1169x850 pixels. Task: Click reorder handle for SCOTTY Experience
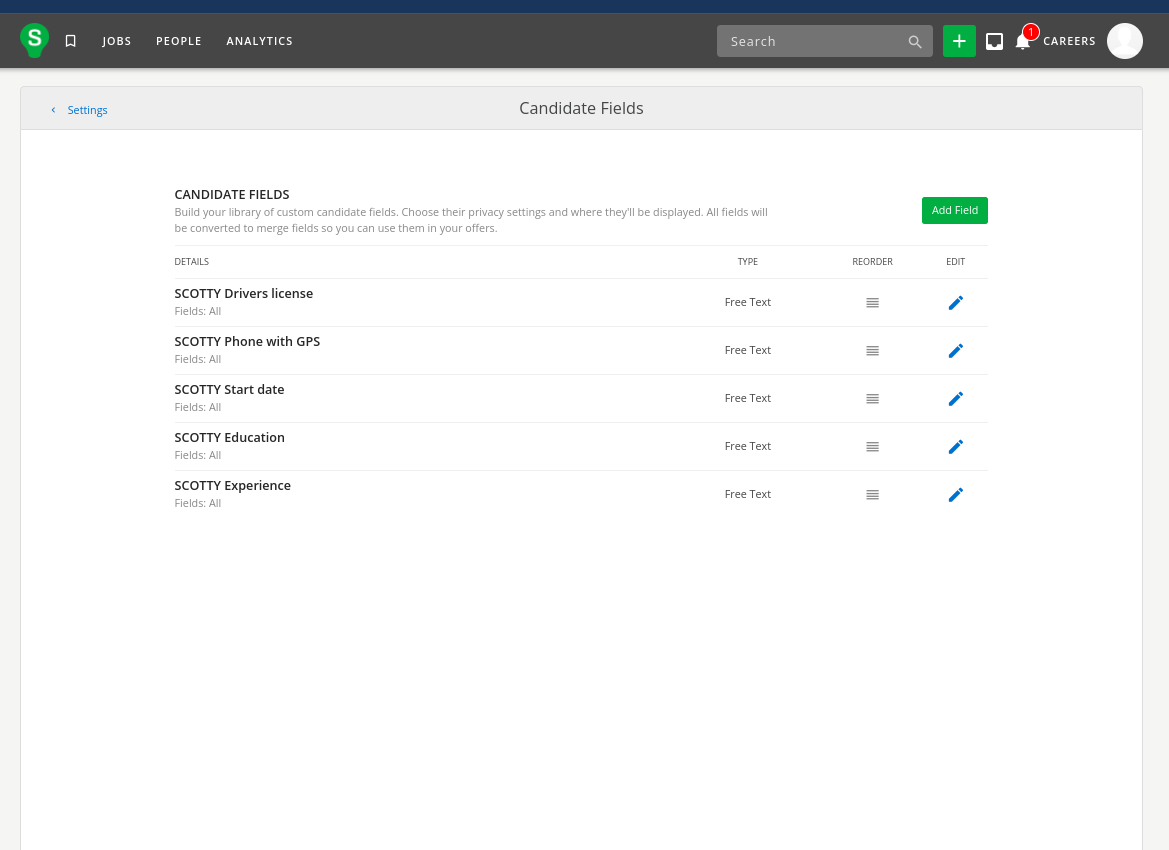872,494
